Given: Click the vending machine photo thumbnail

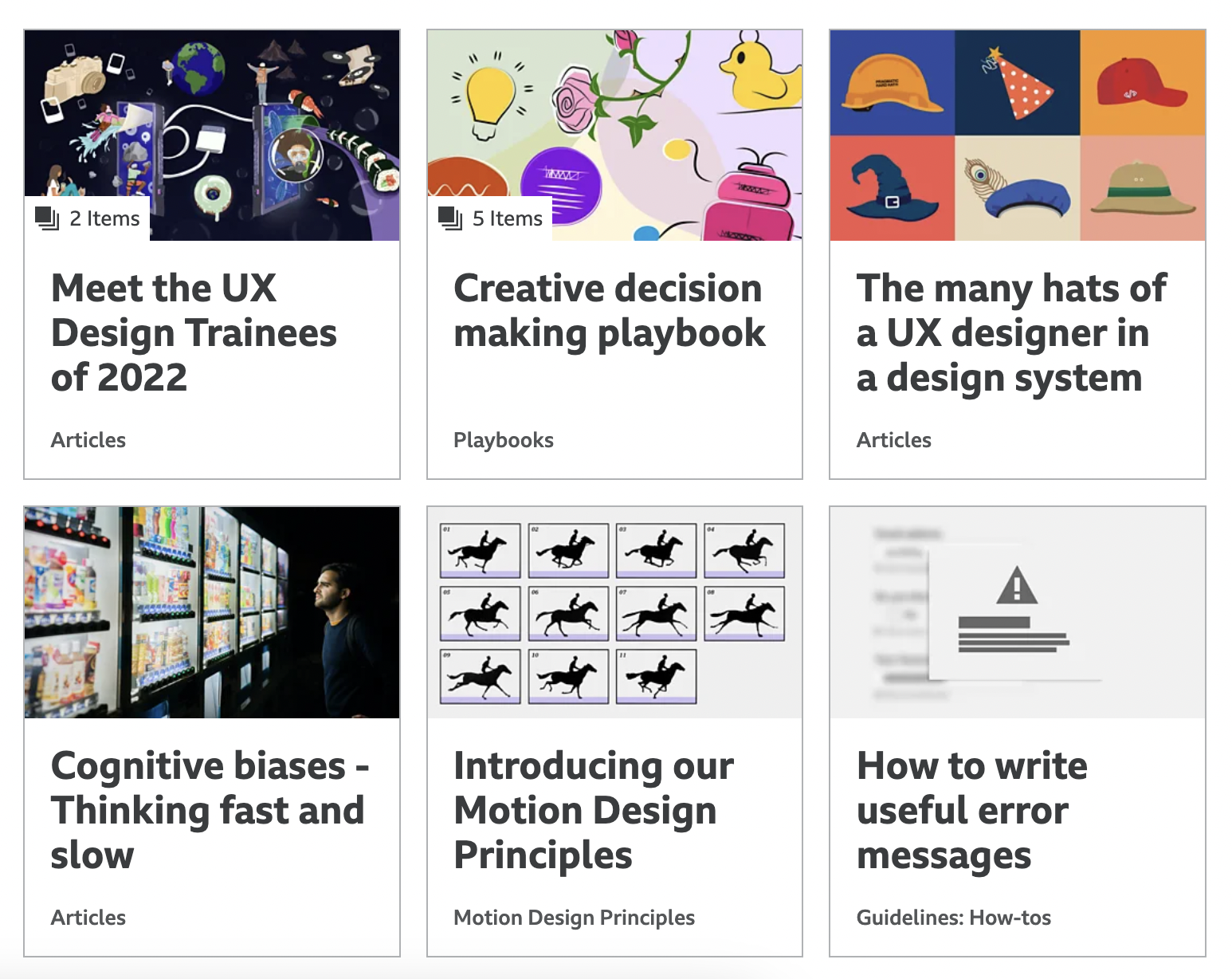Looking at the screenshot, I should coord(212,612).
